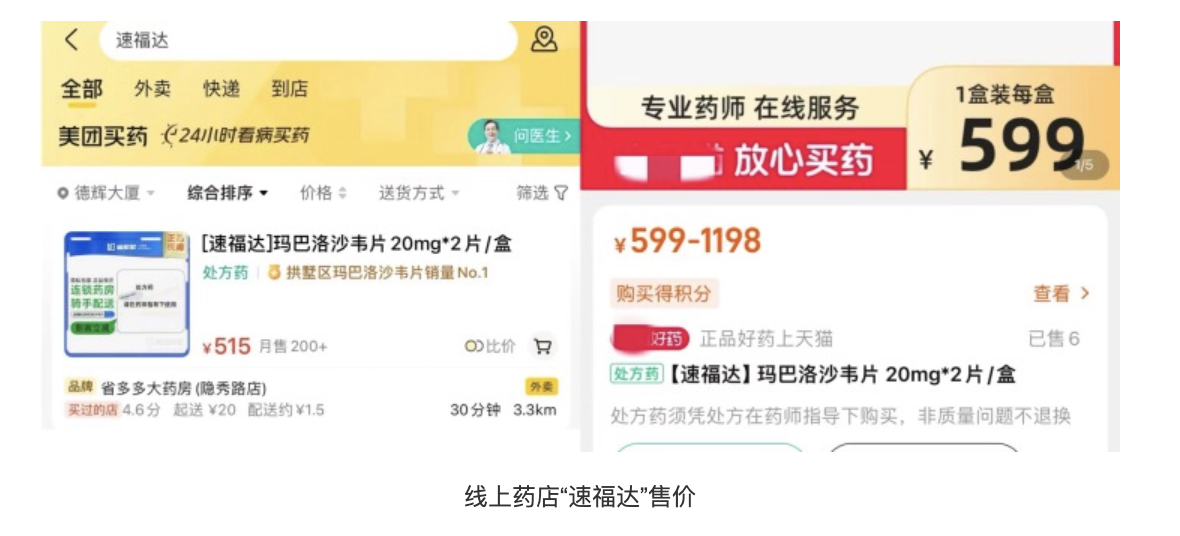This screenshot has height=536, width=1180.
Task: Tap the back arrow icon
Action: tap(71, 40)
